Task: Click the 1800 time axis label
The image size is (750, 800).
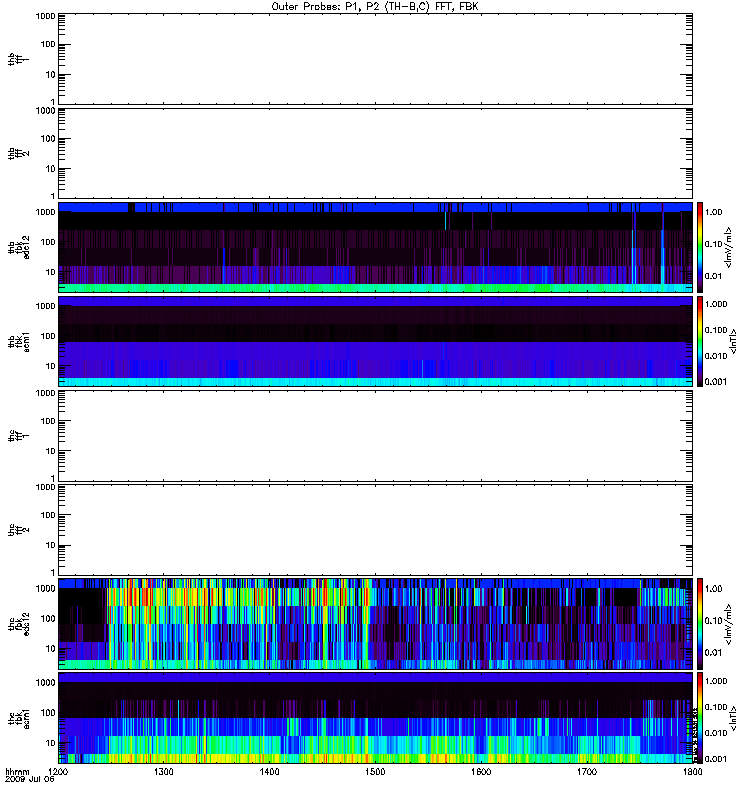Action: 692,772
